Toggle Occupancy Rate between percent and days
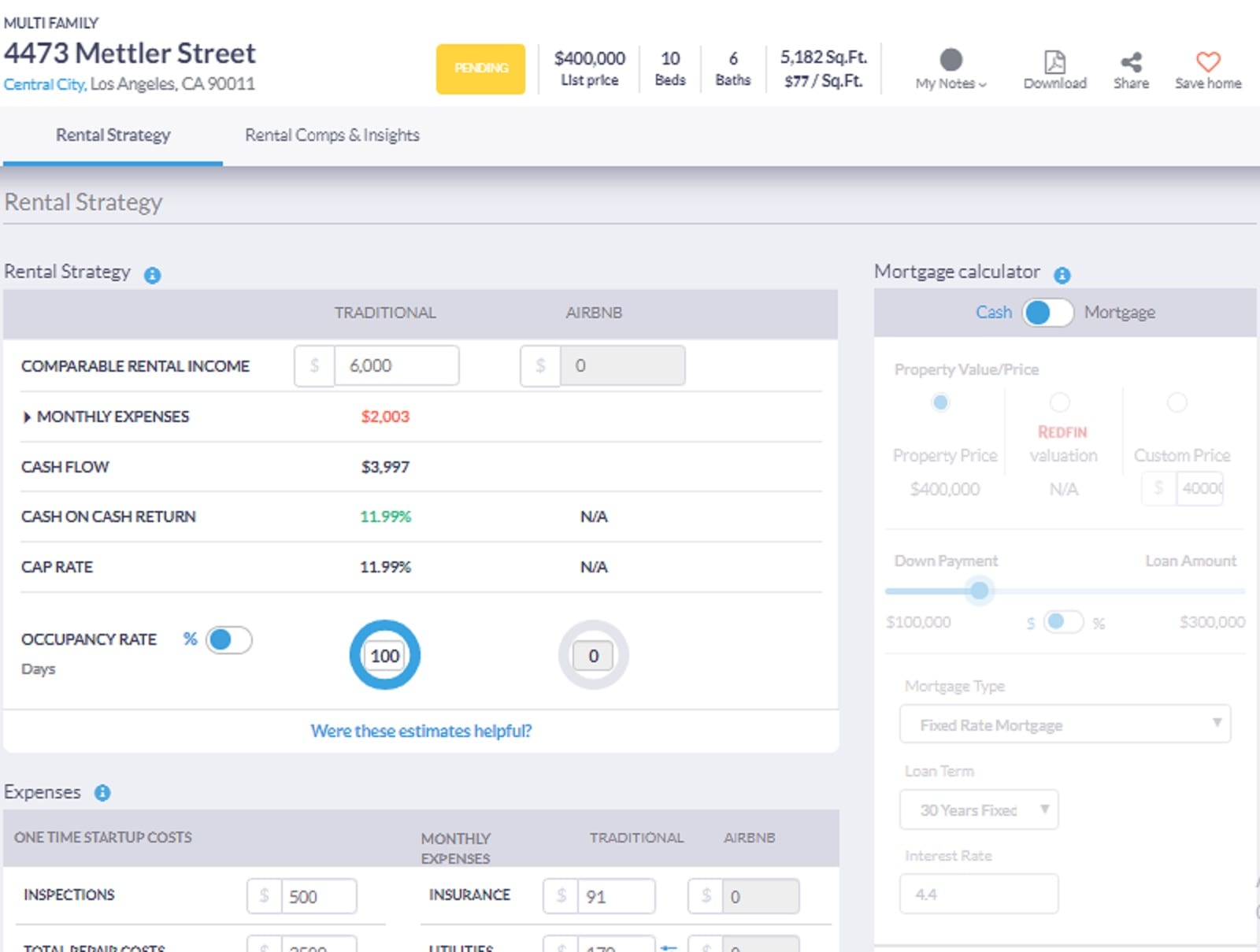 tap(228, 641)
